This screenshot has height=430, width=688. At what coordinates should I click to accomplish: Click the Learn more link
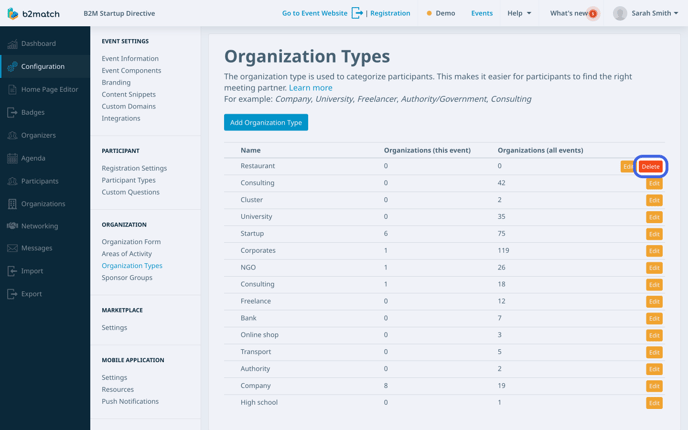coord(311,88)
